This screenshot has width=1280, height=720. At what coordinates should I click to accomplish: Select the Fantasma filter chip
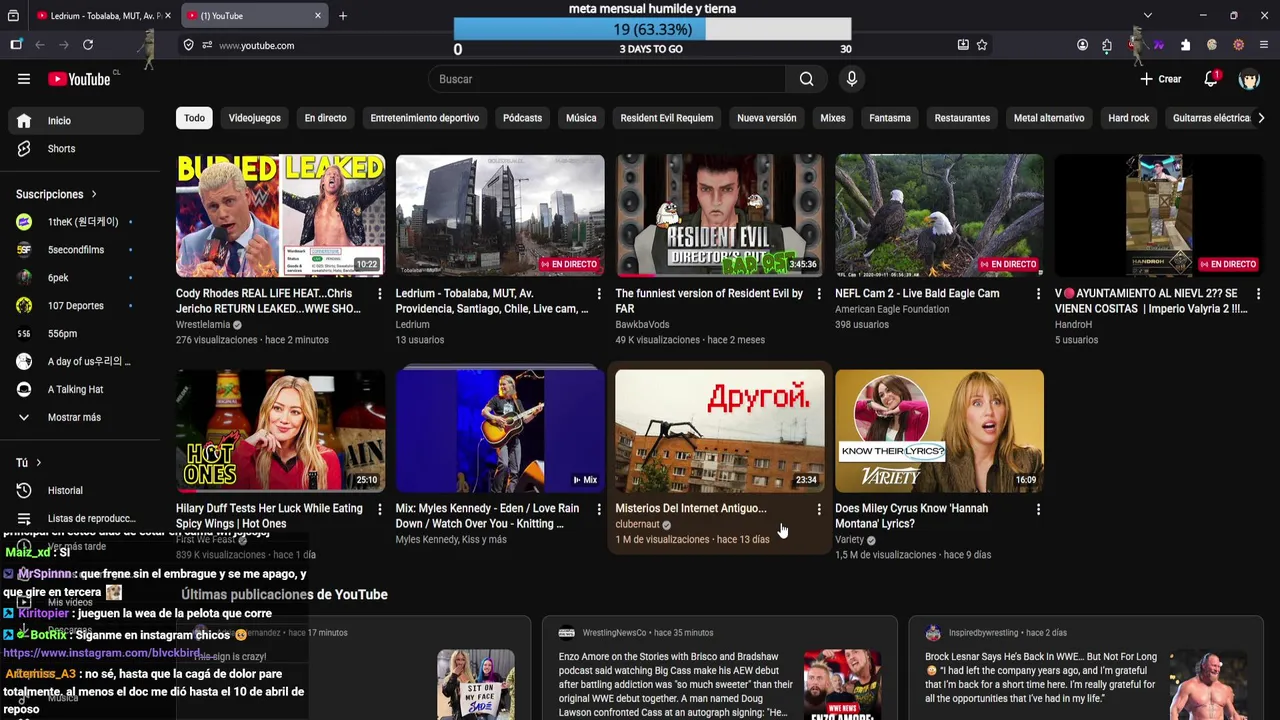[890, 118]
